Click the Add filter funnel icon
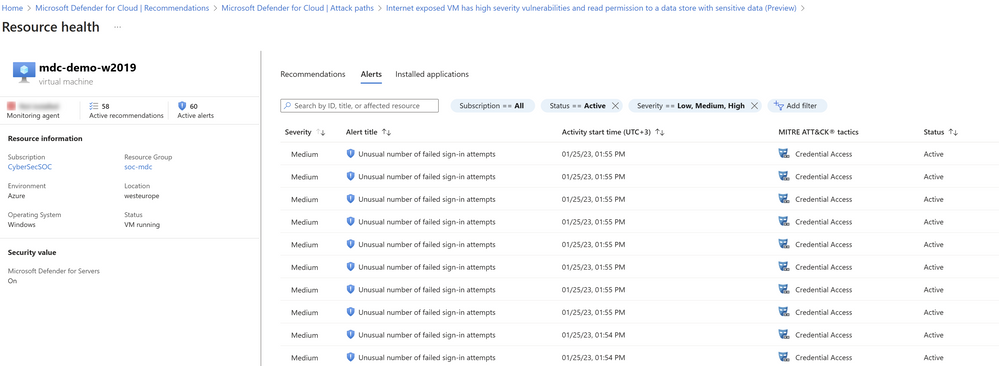The width and height of the screenshot is (999, 366). [x=779, y=105]
